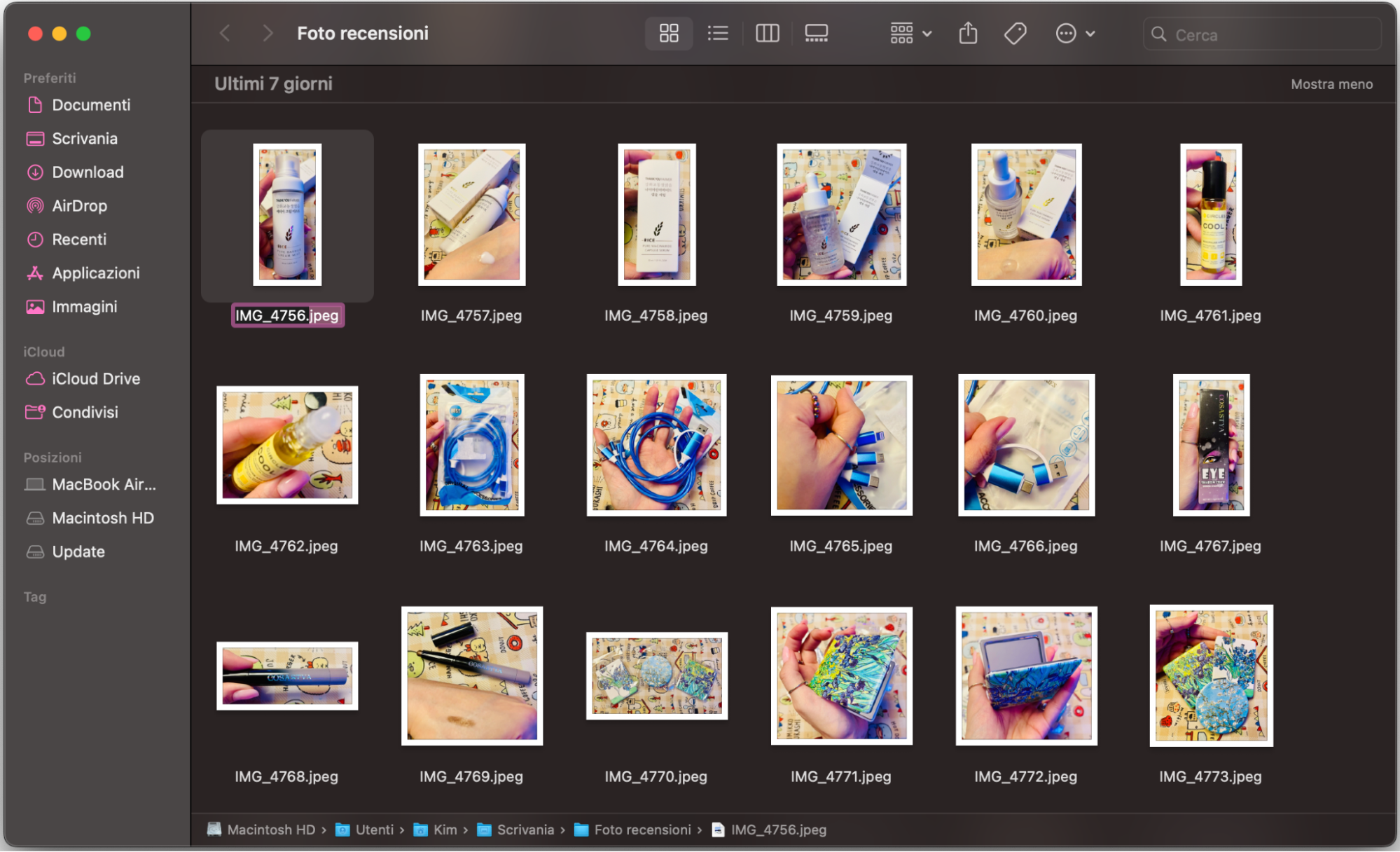Screen dimensions: 1400x852
Task: Switch to list view
Action: pos(717,33)
